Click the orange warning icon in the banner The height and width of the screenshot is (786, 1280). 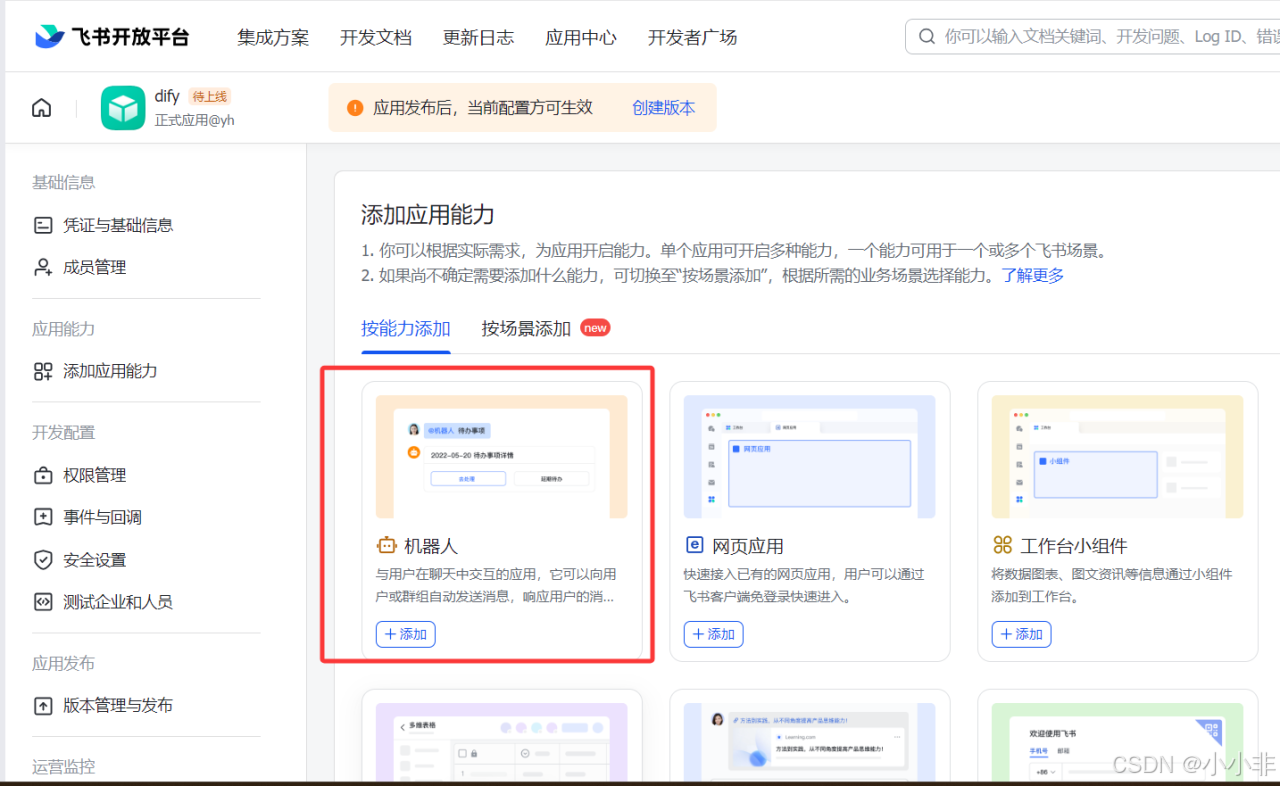(x=355, y=108)
